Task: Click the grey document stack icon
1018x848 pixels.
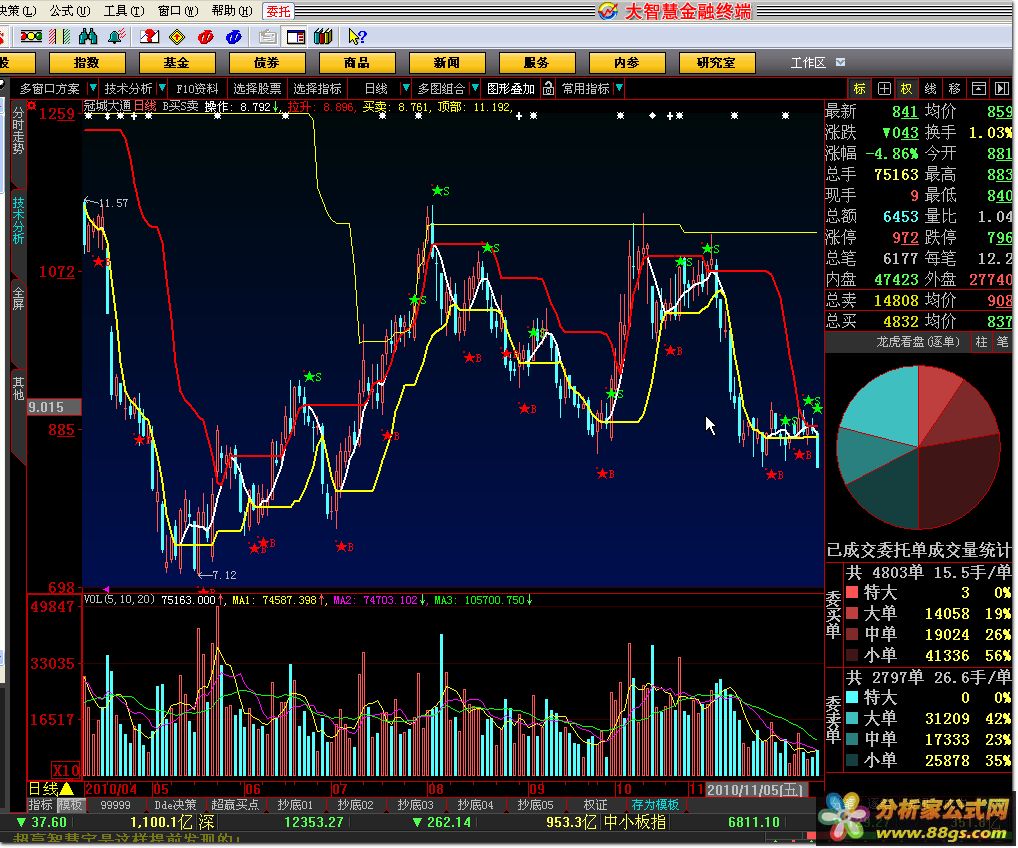Action: pyautogui.click(x=267, y=36)
